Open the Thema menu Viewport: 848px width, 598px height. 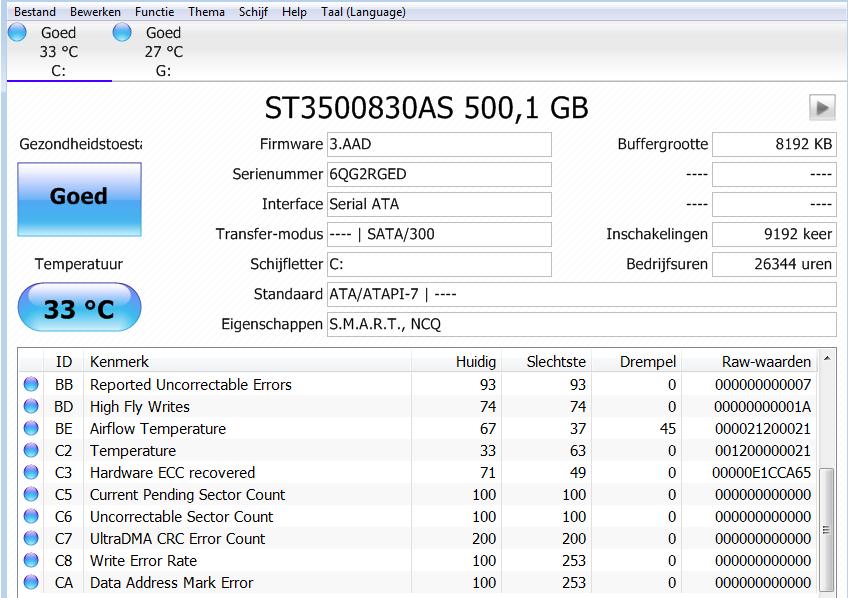pos(206,12)
